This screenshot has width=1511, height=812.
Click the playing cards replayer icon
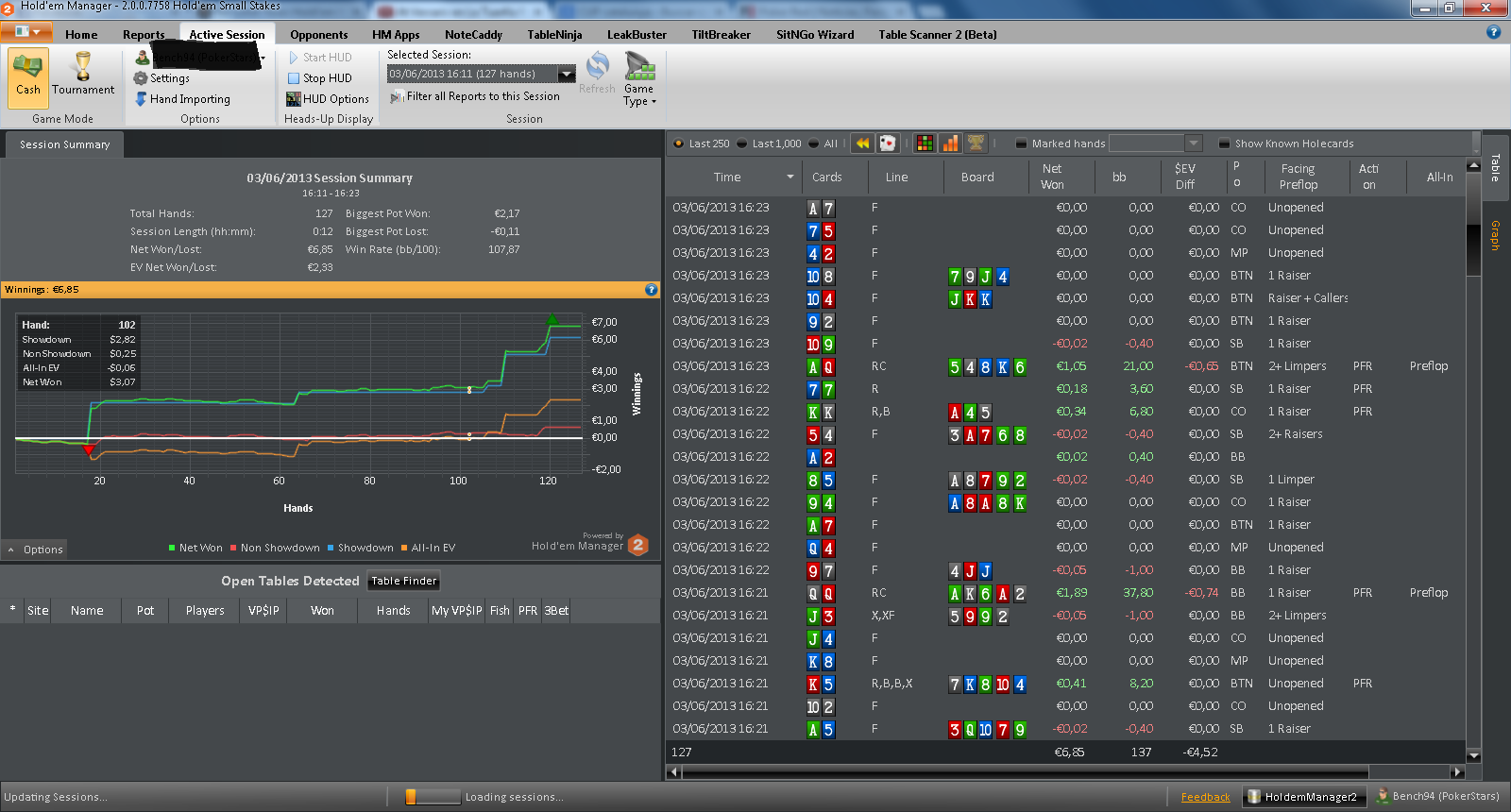(x=887, y=143)
